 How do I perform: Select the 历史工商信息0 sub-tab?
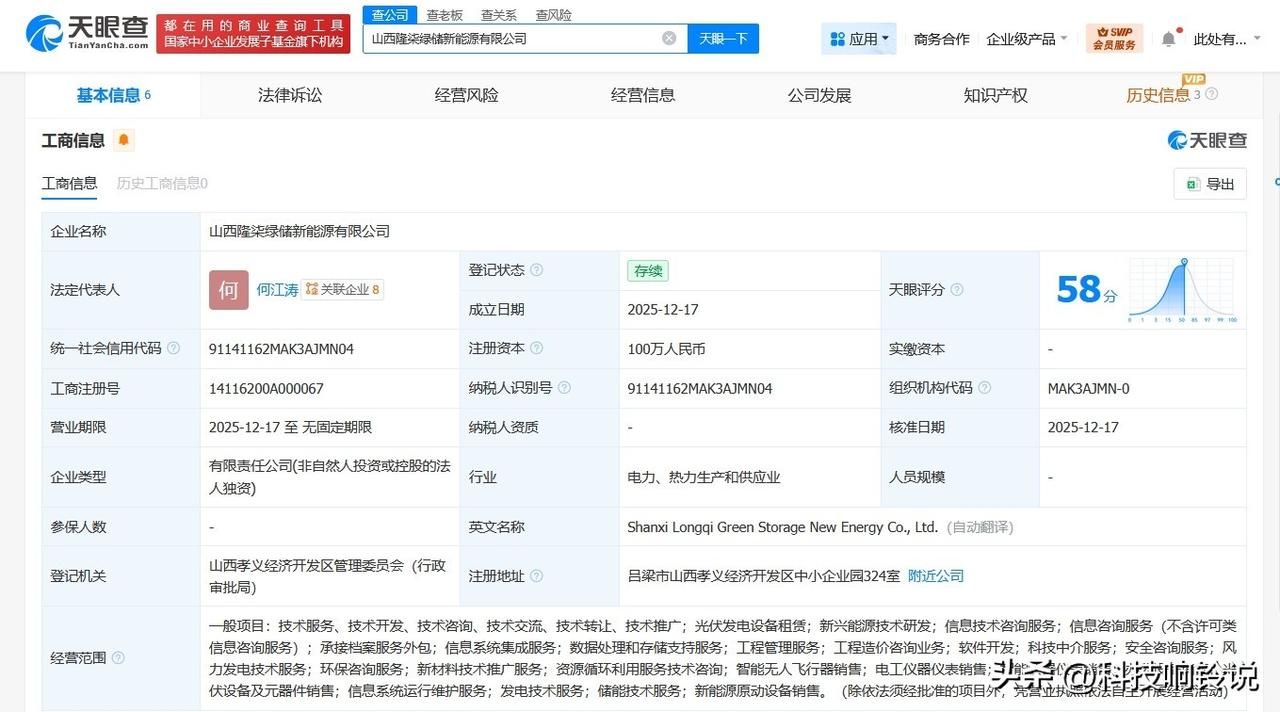[162, 183]
